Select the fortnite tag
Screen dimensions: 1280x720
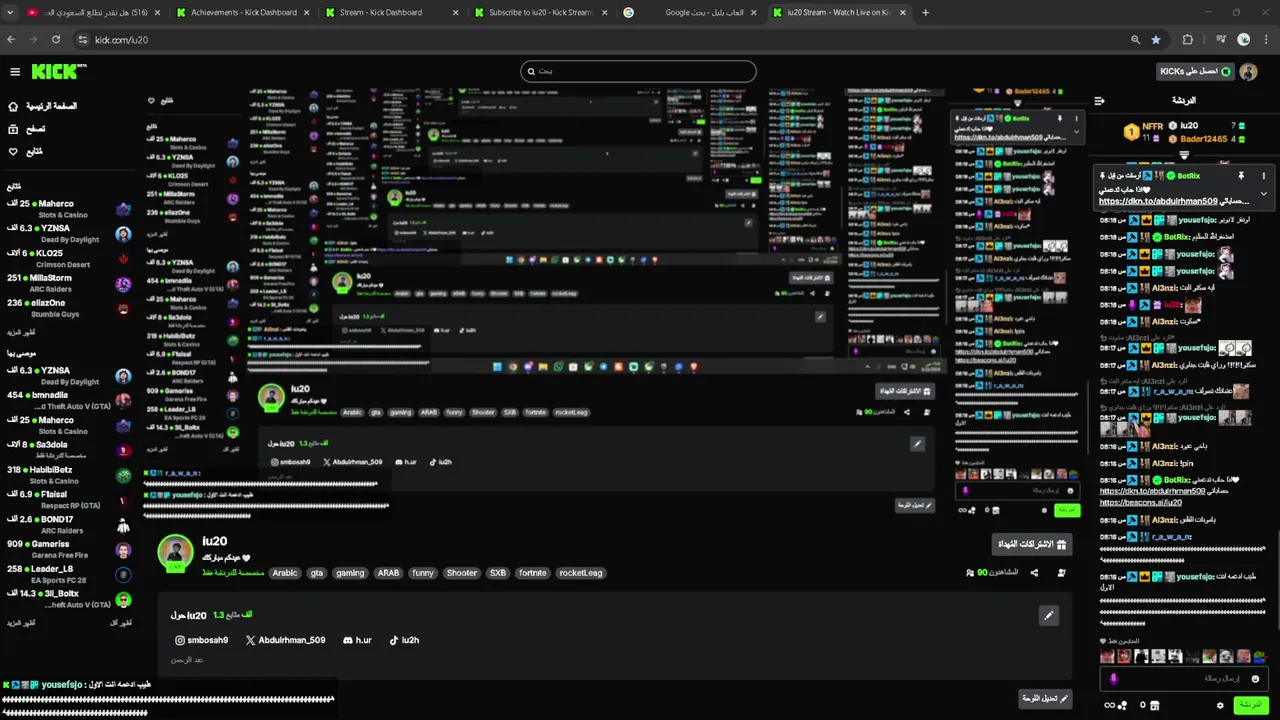tap(533, 573)
